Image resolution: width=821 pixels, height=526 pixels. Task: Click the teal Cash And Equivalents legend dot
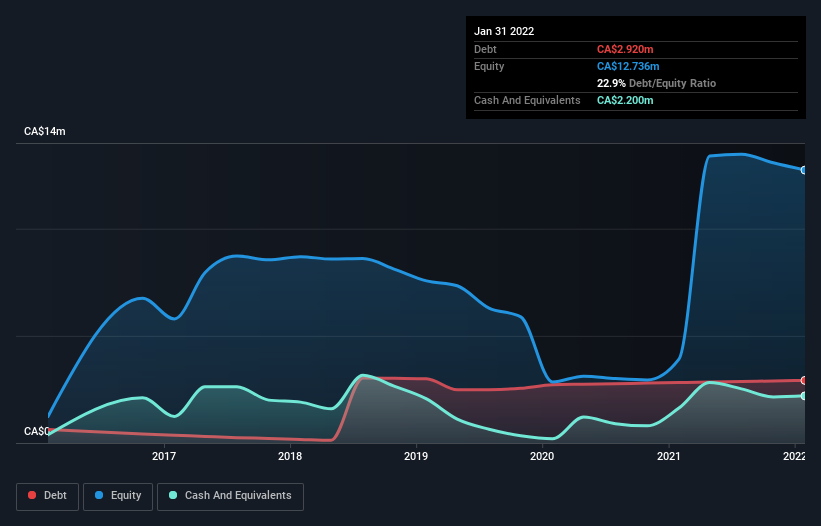pos(173,495)
